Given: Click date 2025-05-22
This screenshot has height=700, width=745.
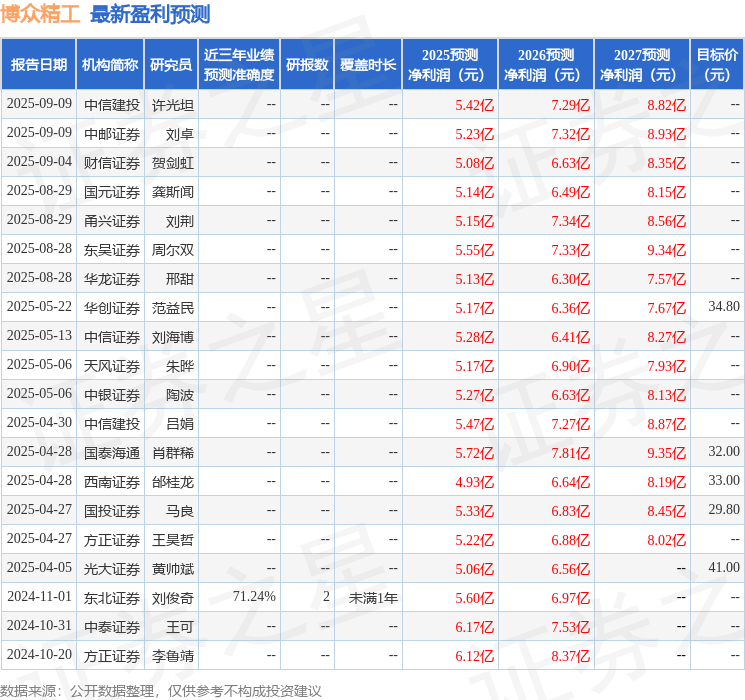Looking at the screenshot, I should click(x=39, y=307).
